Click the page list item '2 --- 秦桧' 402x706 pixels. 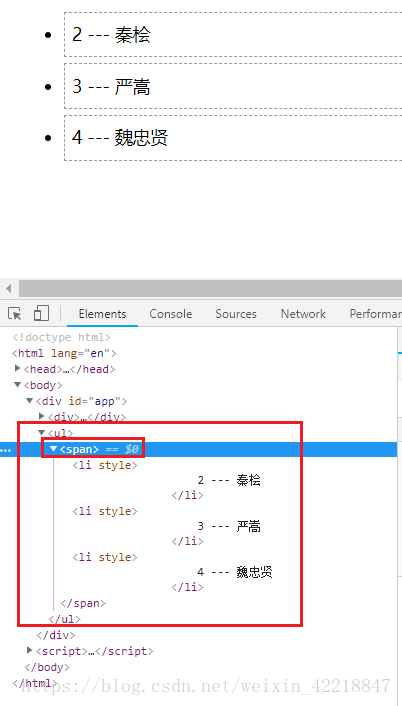click(x=233, y=35)
